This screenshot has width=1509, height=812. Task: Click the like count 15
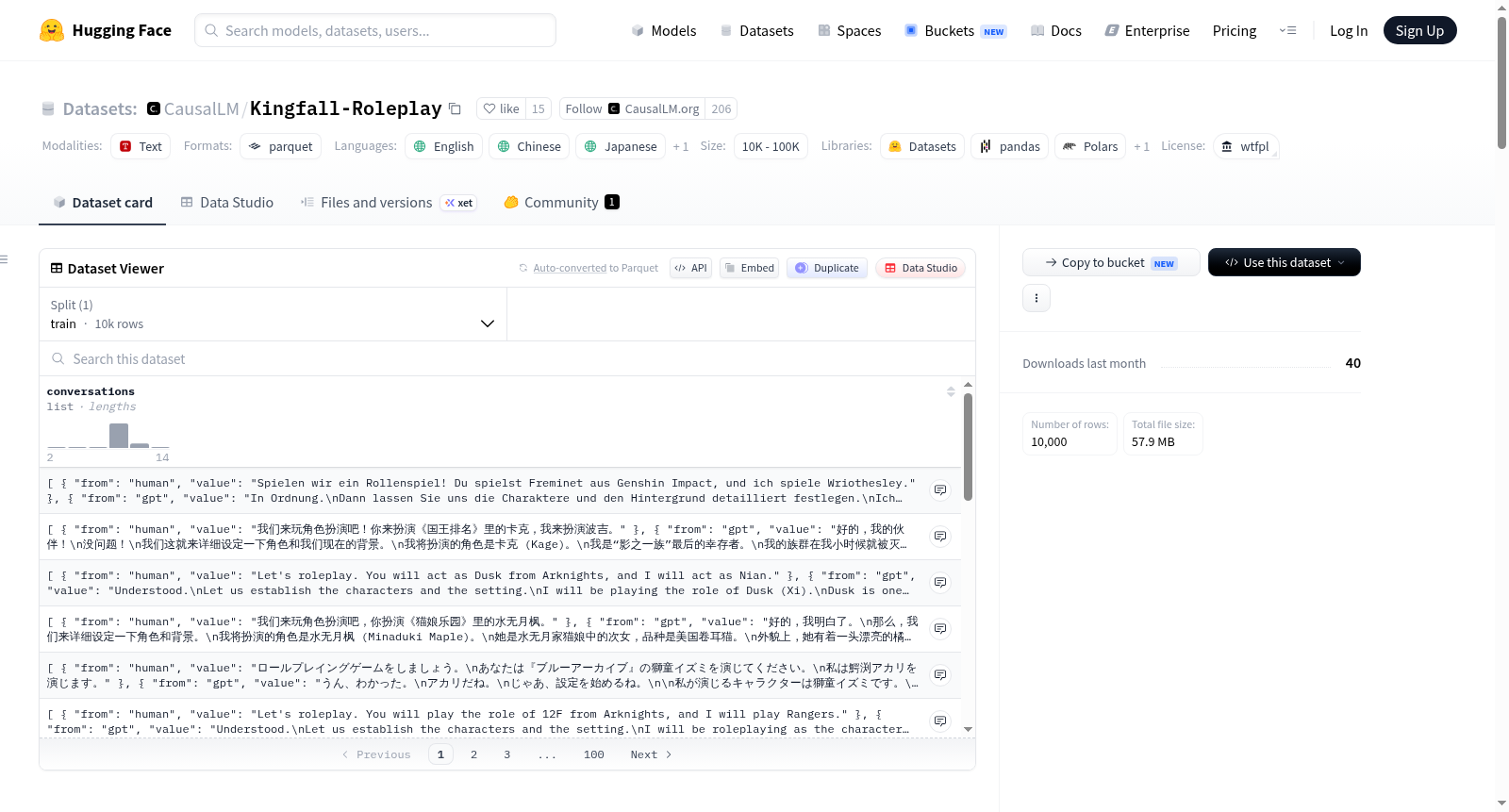(x=539, y=108)
